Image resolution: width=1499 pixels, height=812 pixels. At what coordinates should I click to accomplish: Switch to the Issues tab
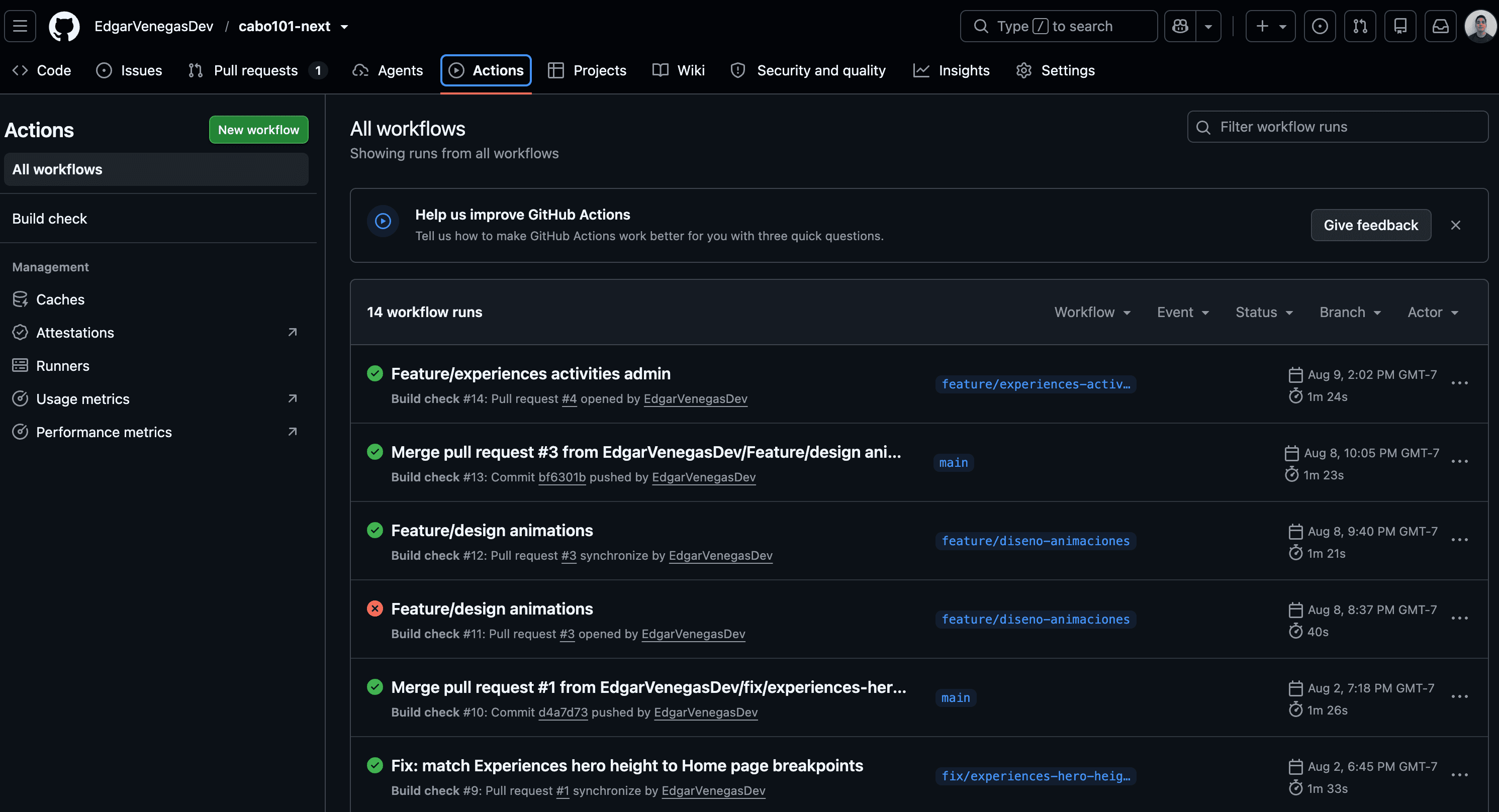pyautogui.click(x=129, y=70)
